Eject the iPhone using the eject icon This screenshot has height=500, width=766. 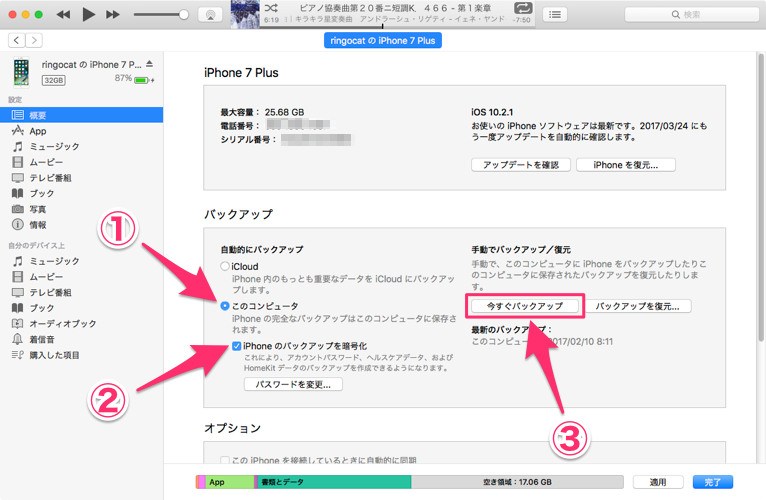click(150, 64)
